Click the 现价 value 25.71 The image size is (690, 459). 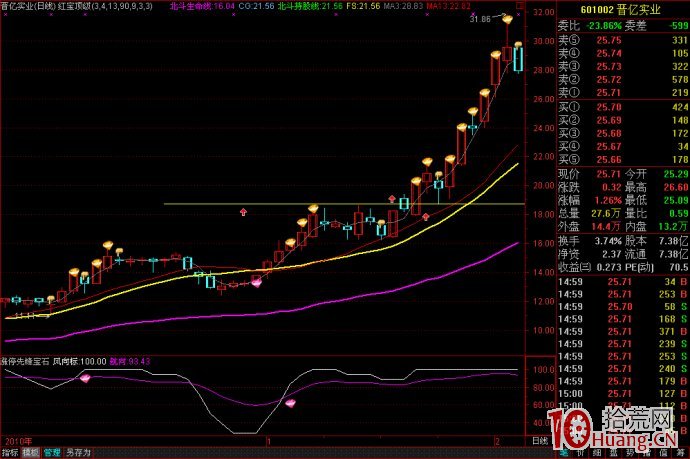point(609,174)
